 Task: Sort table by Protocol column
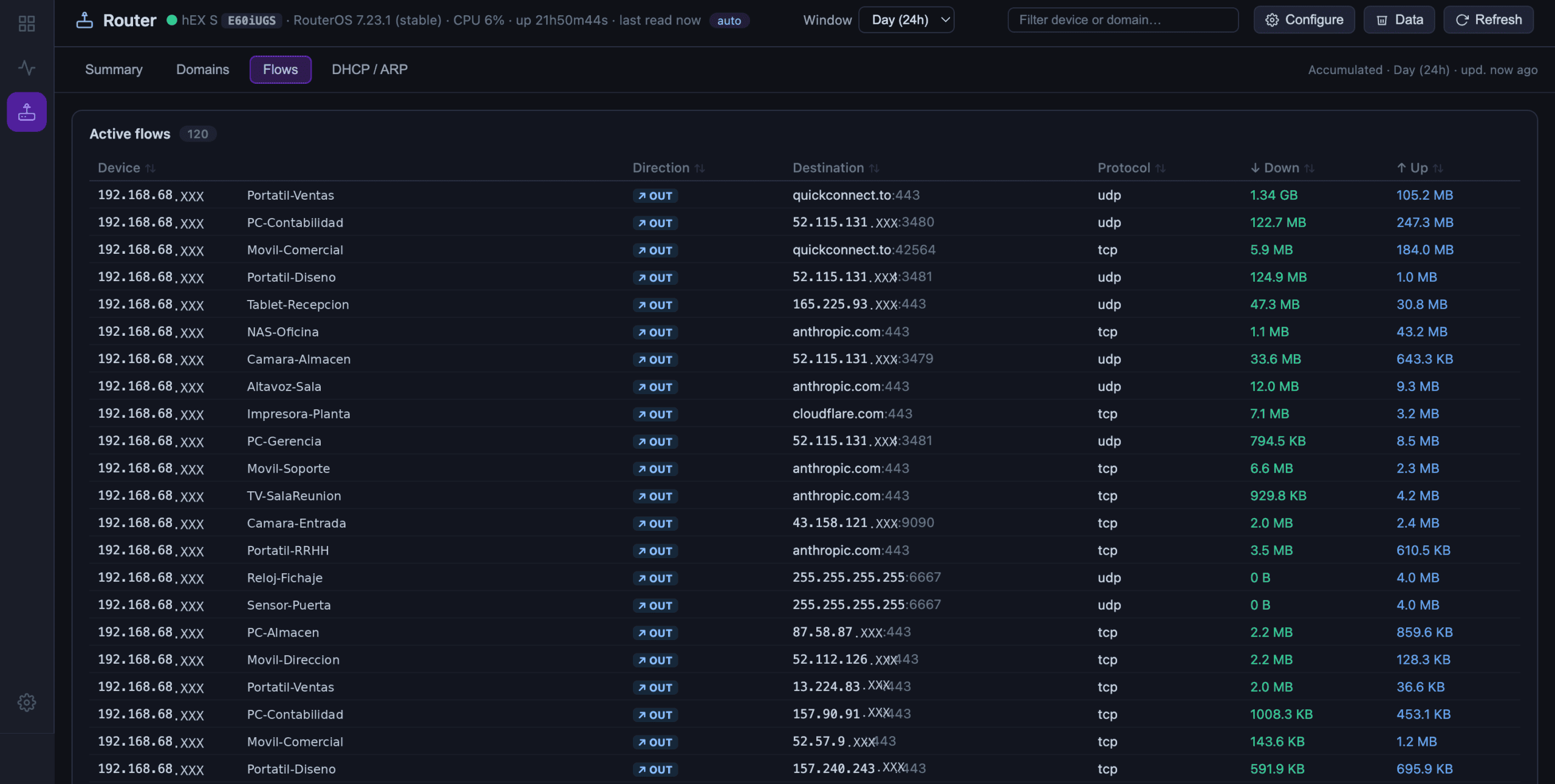click(x=1131, y=168)
